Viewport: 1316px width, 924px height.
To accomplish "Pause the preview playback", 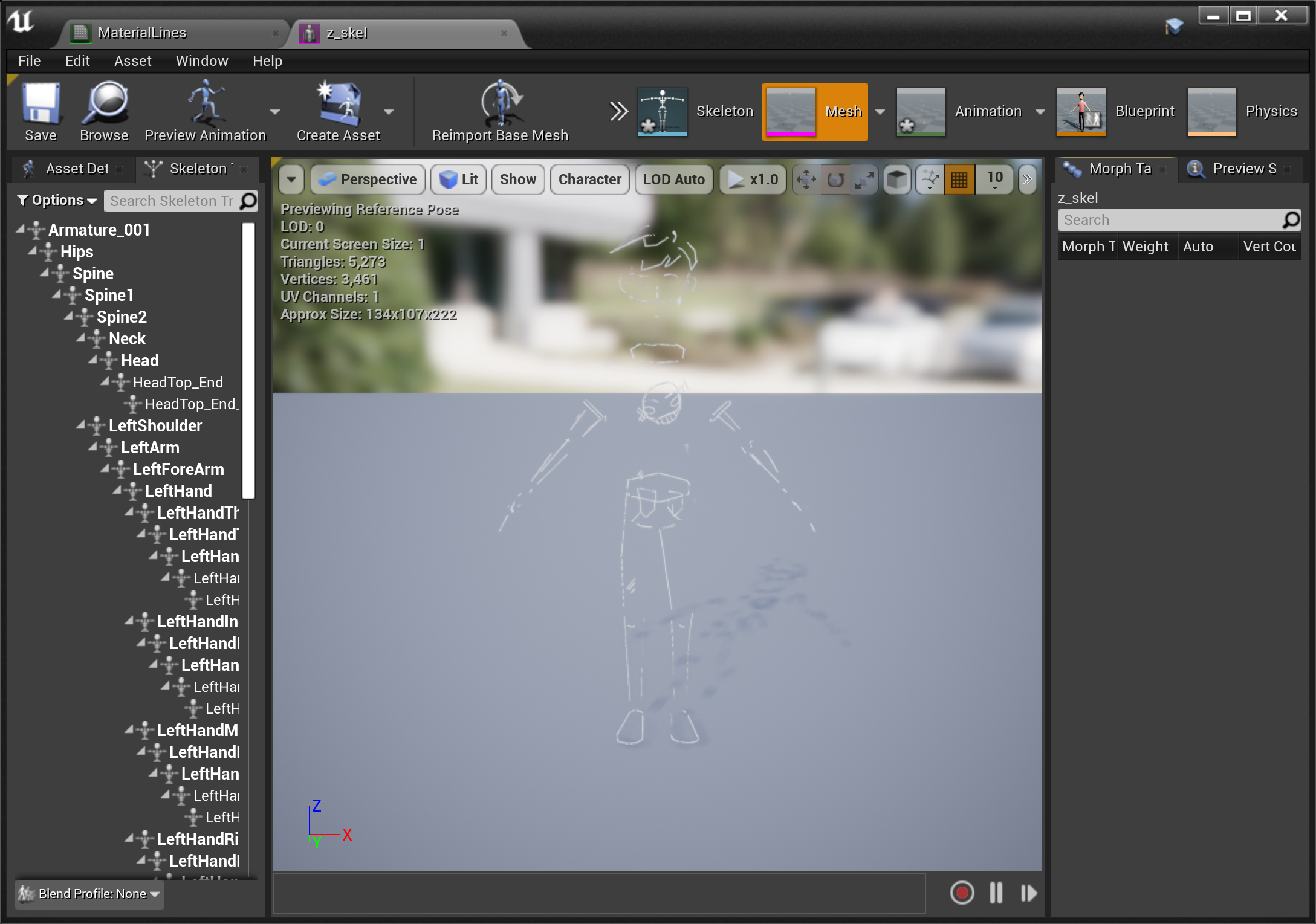I will click(x=996, y=893).
